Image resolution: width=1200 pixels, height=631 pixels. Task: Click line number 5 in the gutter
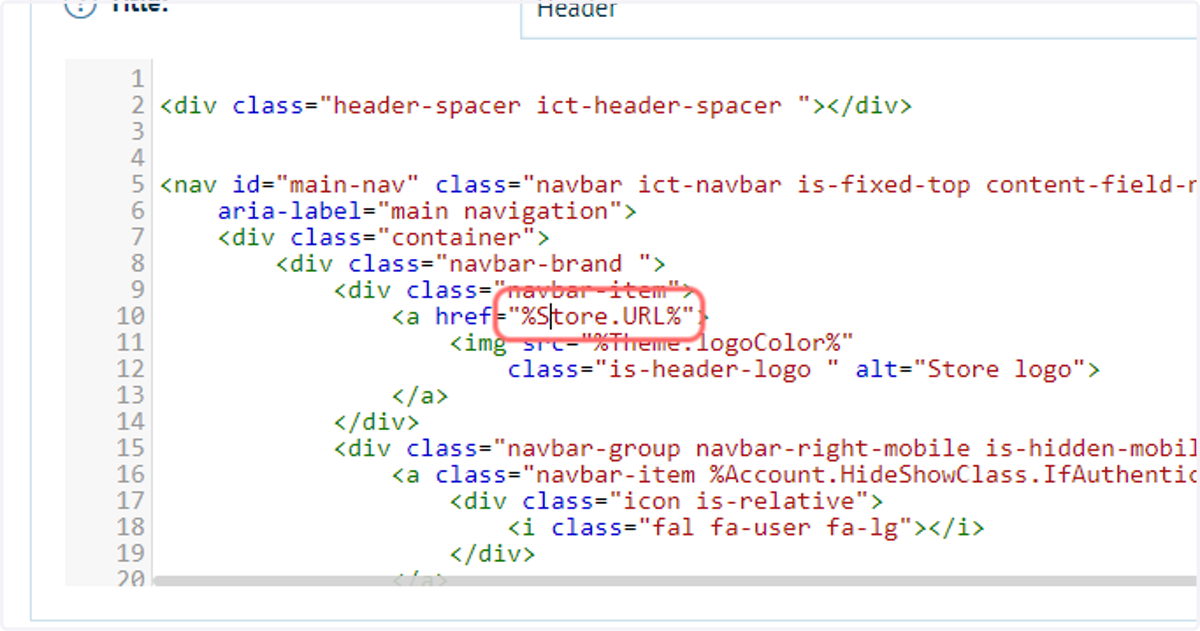point(137,185)
